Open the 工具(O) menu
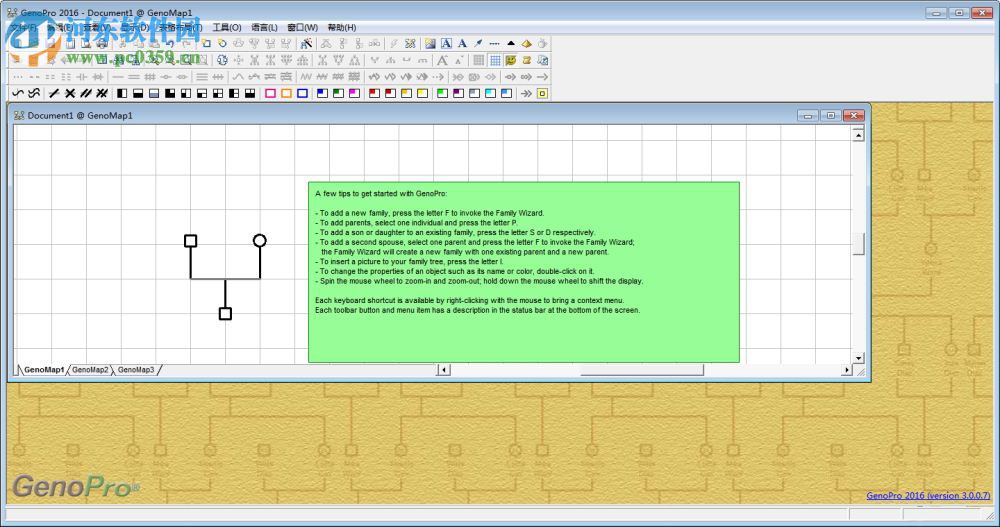Image resolution: width=1000 pixels, height=527 pixels. coord(227,27)
